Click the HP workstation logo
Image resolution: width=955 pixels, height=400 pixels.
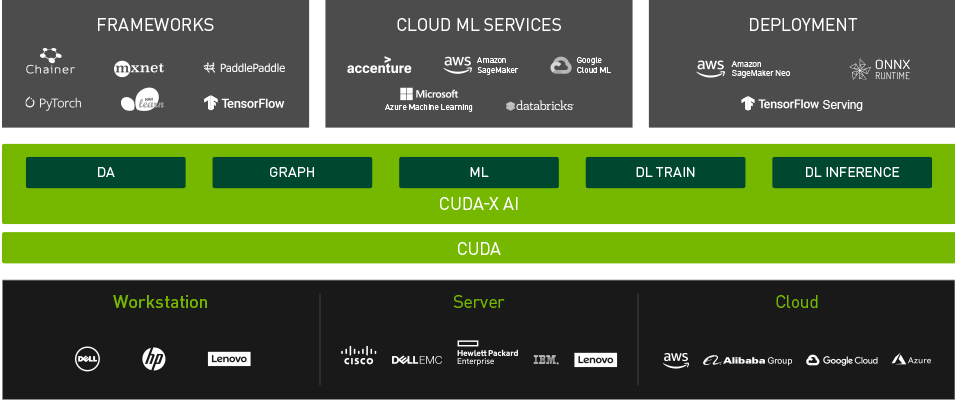tap(153, 359)
